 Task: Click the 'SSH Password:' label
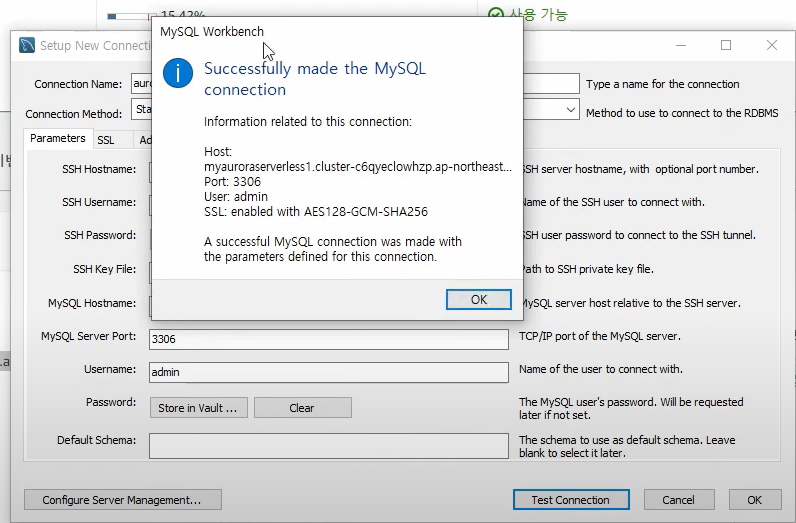[x=100, y=235]
